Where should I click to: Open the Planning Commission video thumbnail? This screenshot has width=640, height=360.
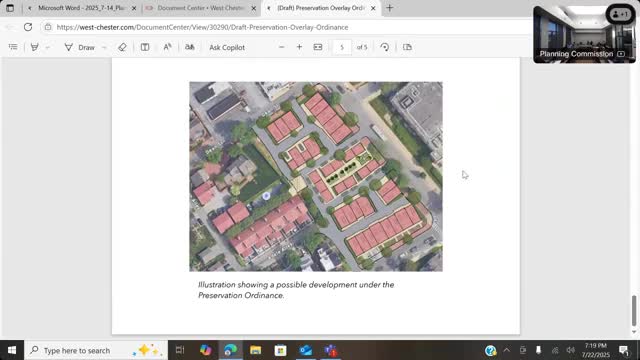(584, 35)
